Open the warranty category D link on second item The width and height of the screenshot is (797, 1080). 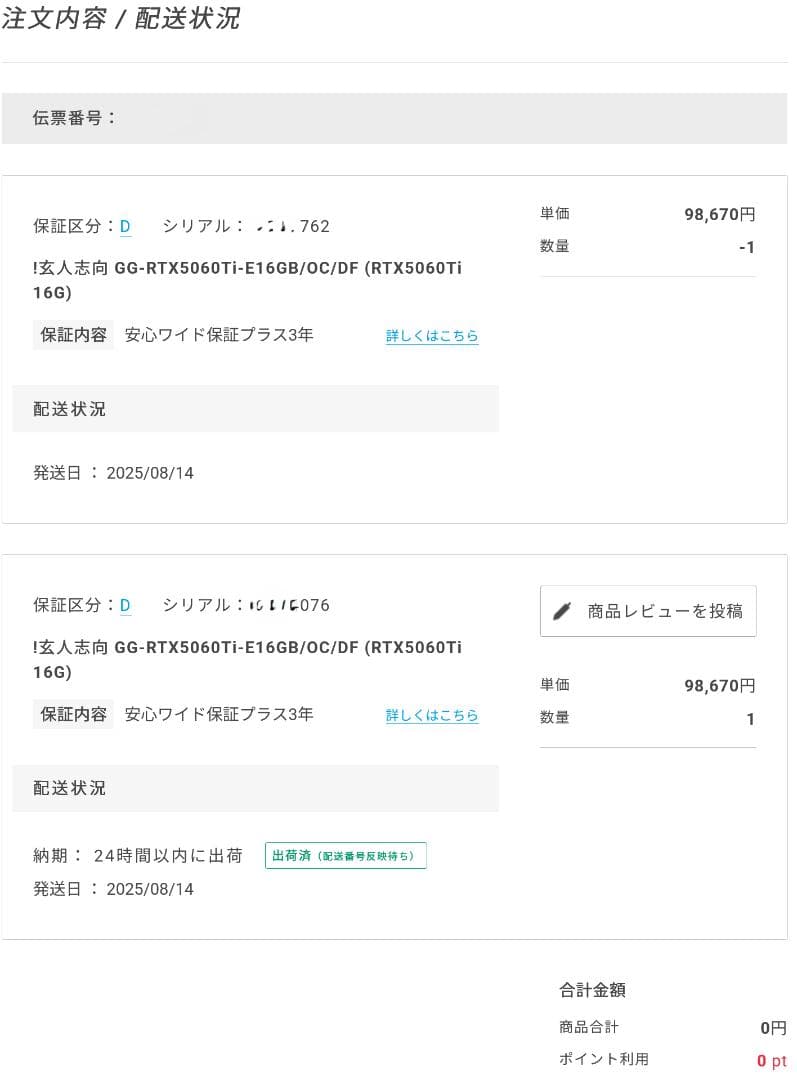tap(124, 605)
